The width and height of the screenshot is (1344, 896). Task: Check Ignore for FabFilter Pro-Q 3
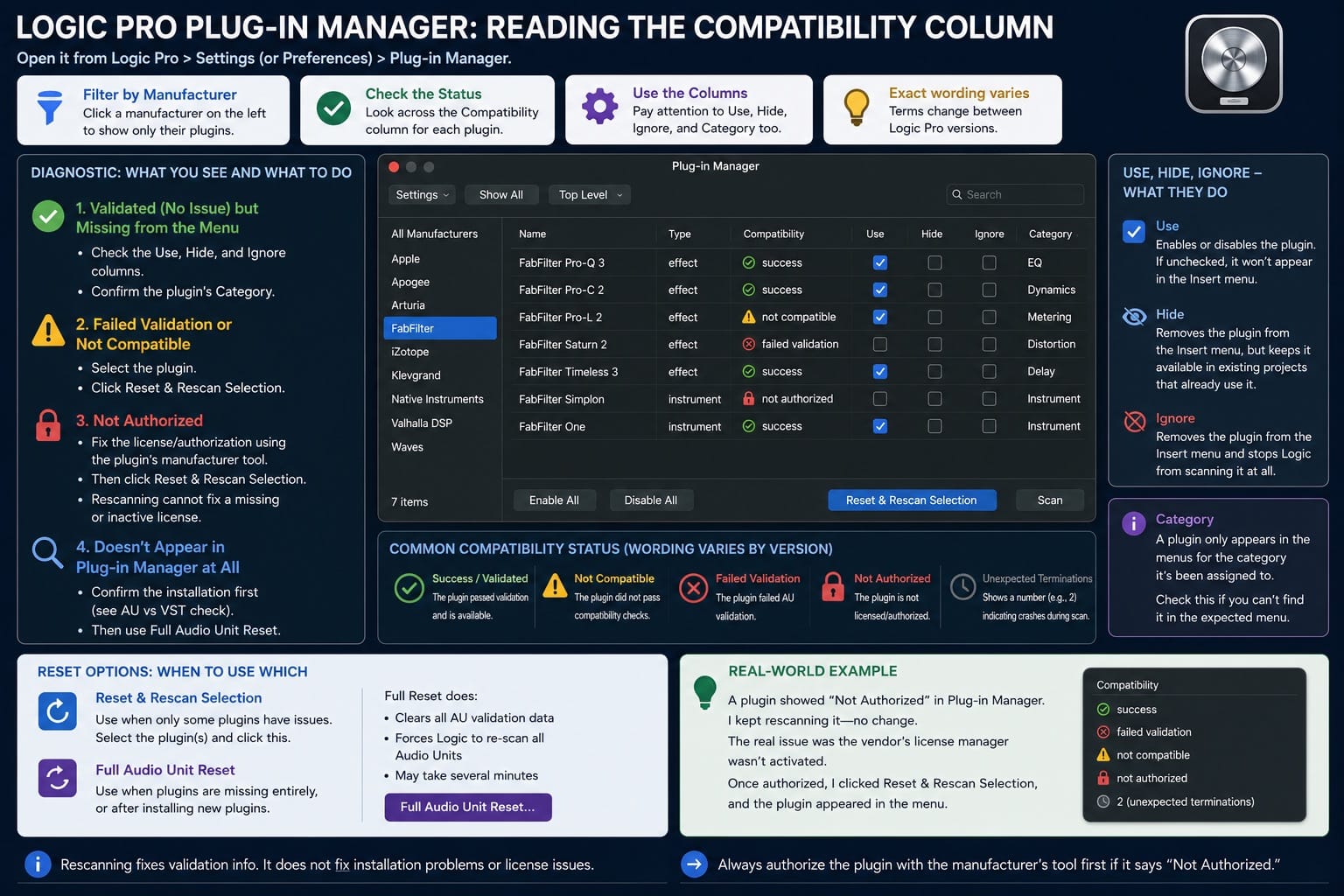click(x=989, y=262)
